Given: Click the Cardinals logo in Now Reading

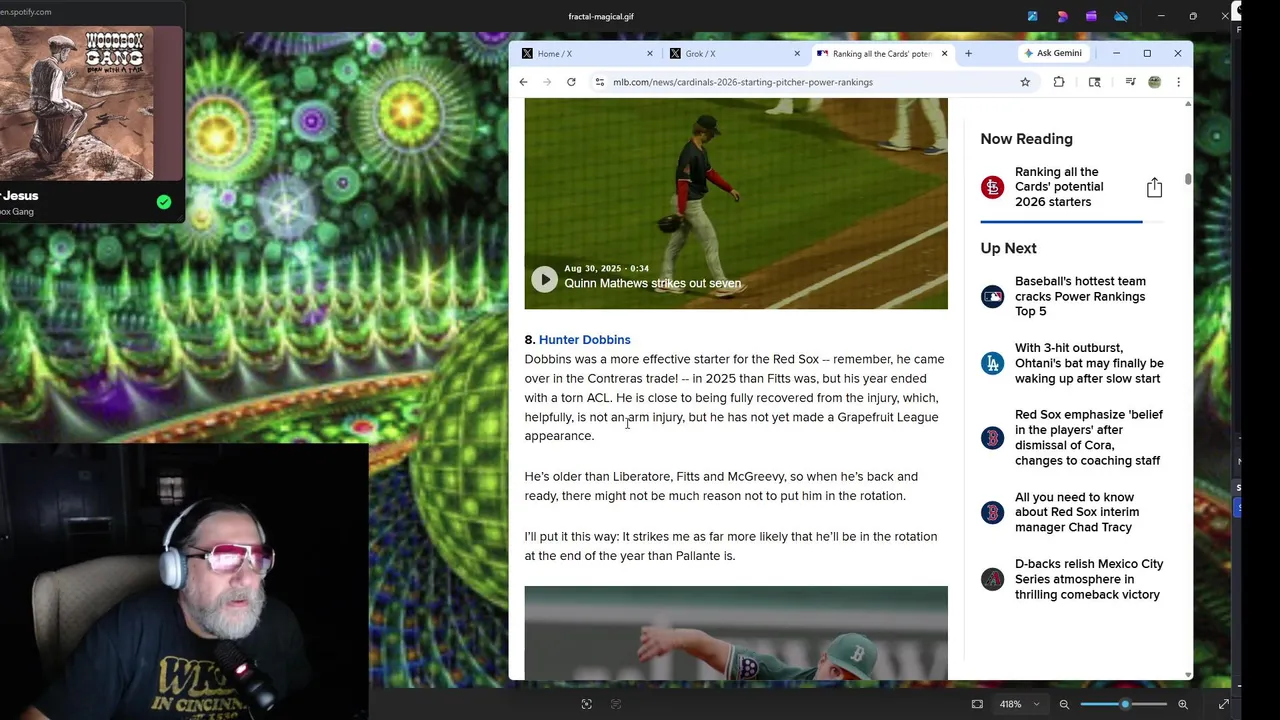Looking at the screenshot, I should point(992,187).
